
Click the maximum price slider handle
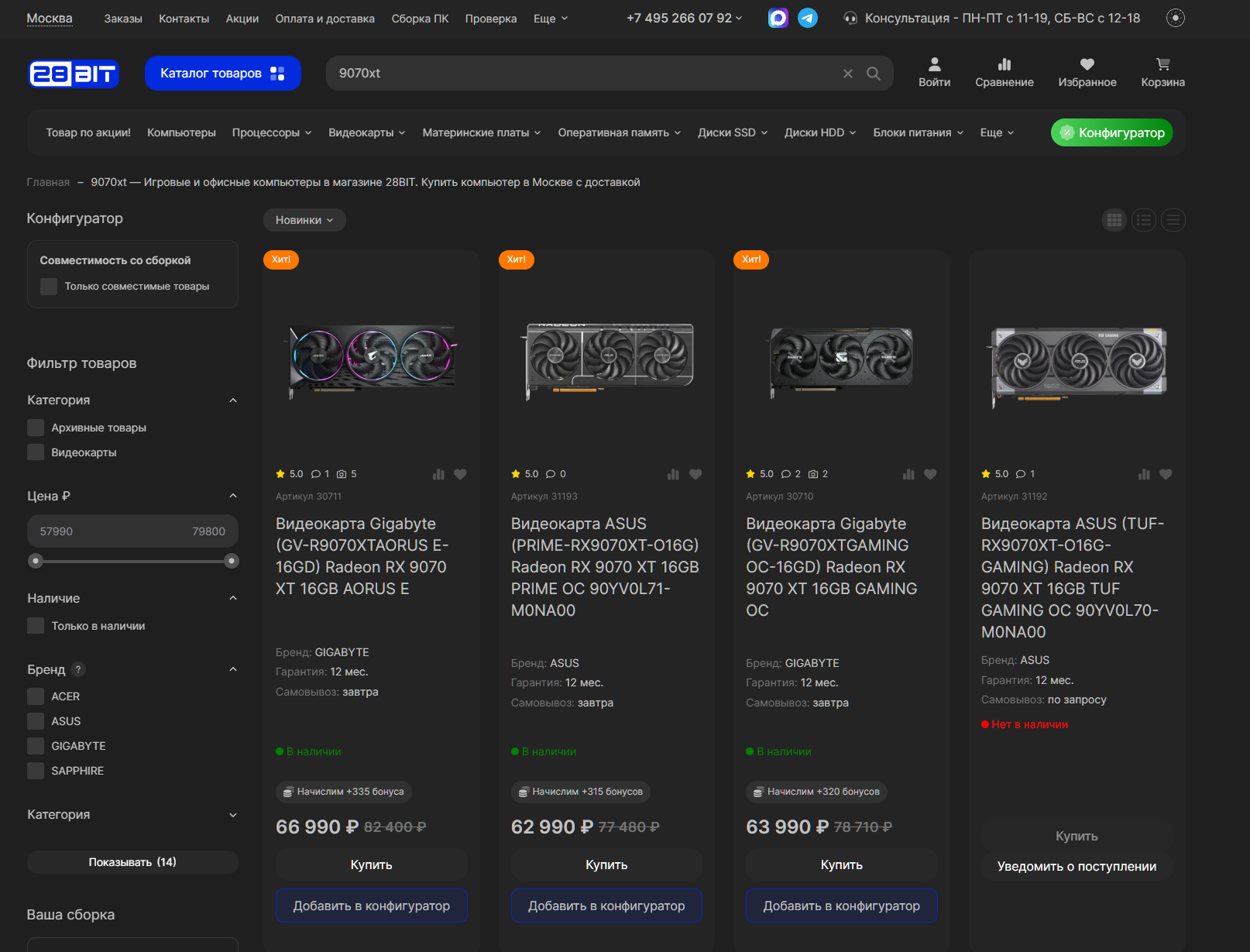(232, 561)
